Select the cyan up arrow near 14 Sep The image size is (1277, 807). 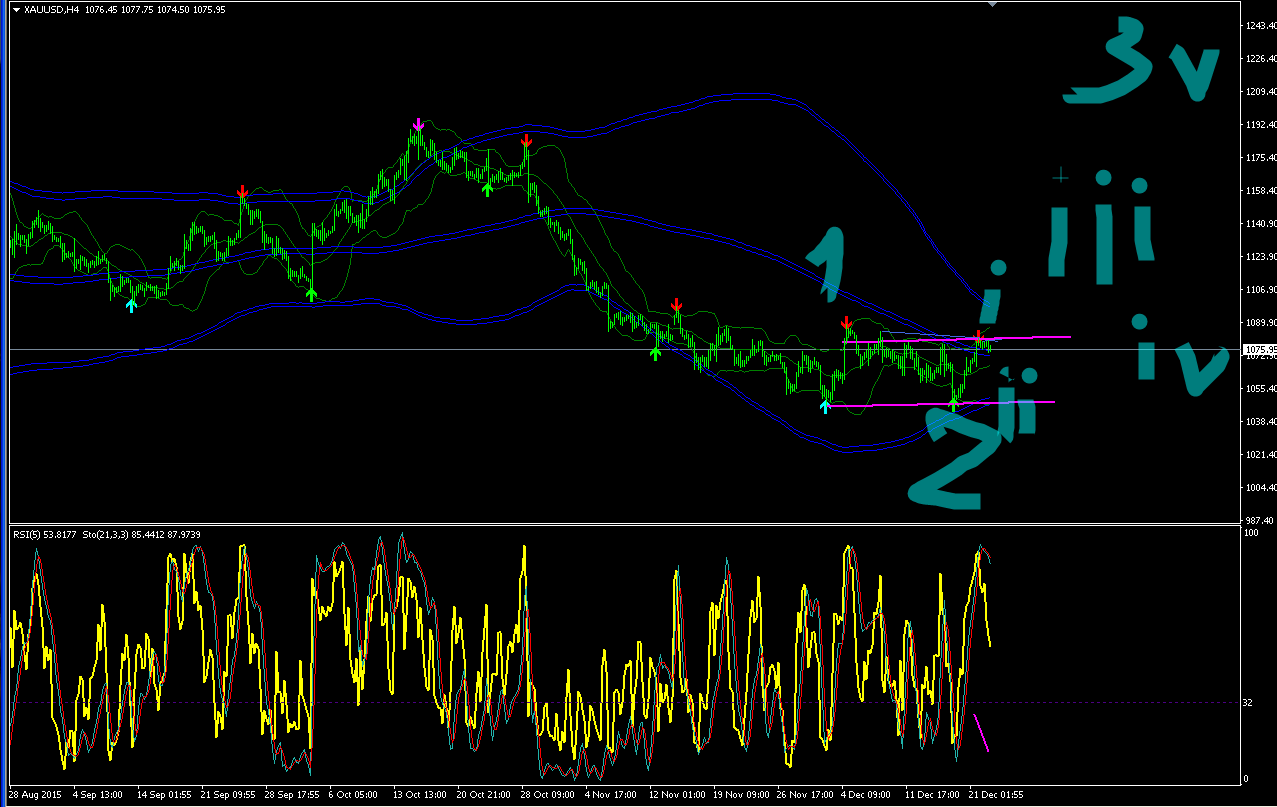coord(130,305)
